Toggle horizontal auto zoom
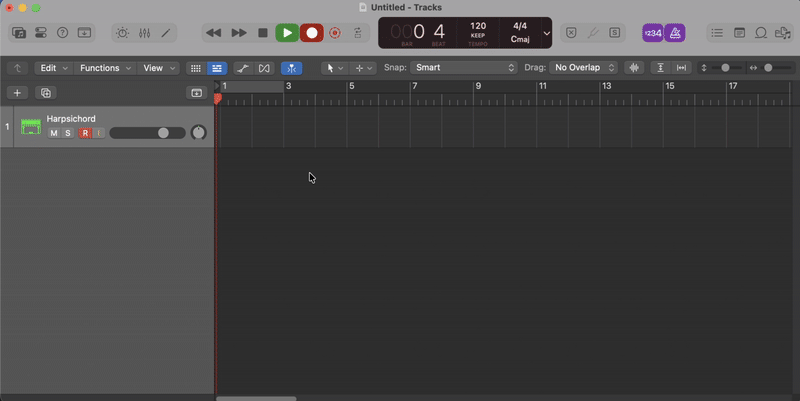800x401 pixels. coord(681,68)
